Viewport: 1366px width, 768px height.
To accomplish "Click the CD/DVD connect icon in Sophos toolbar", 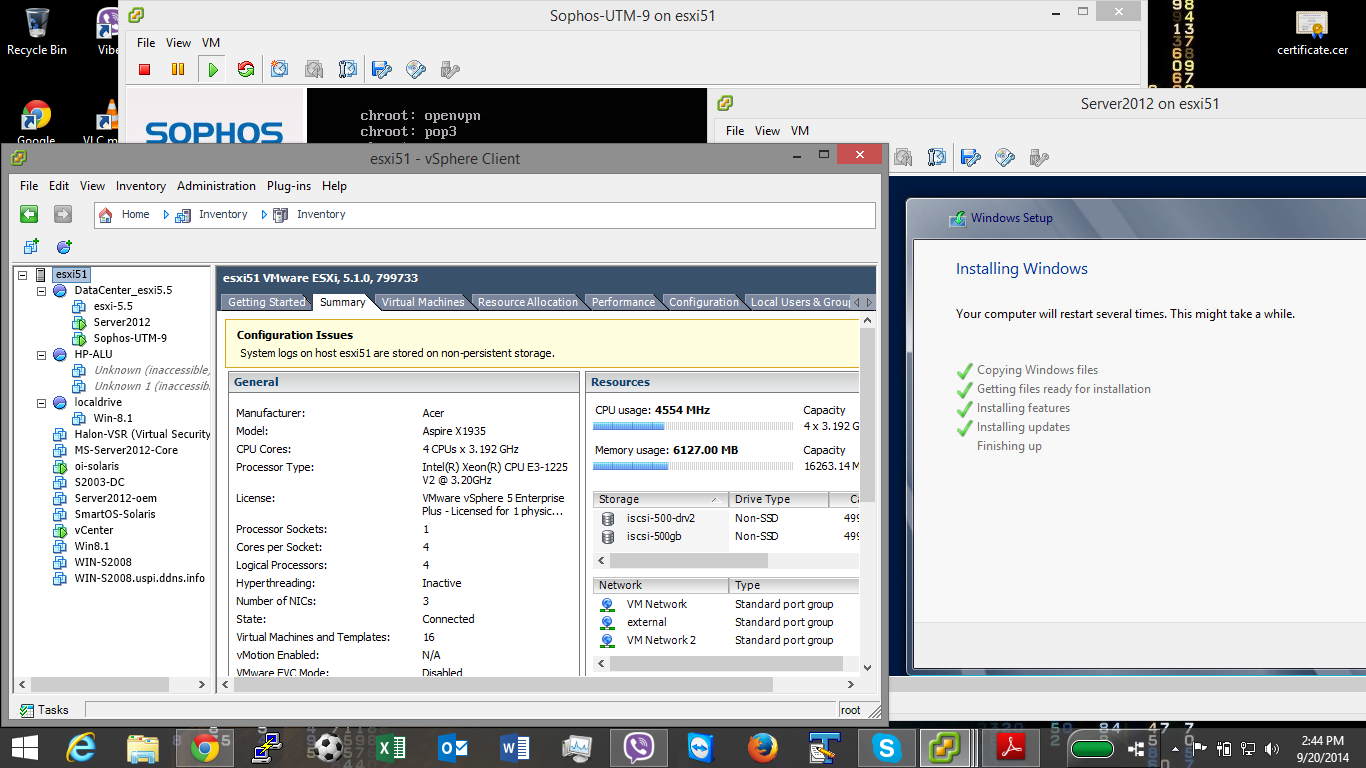I will pos(416,70).
